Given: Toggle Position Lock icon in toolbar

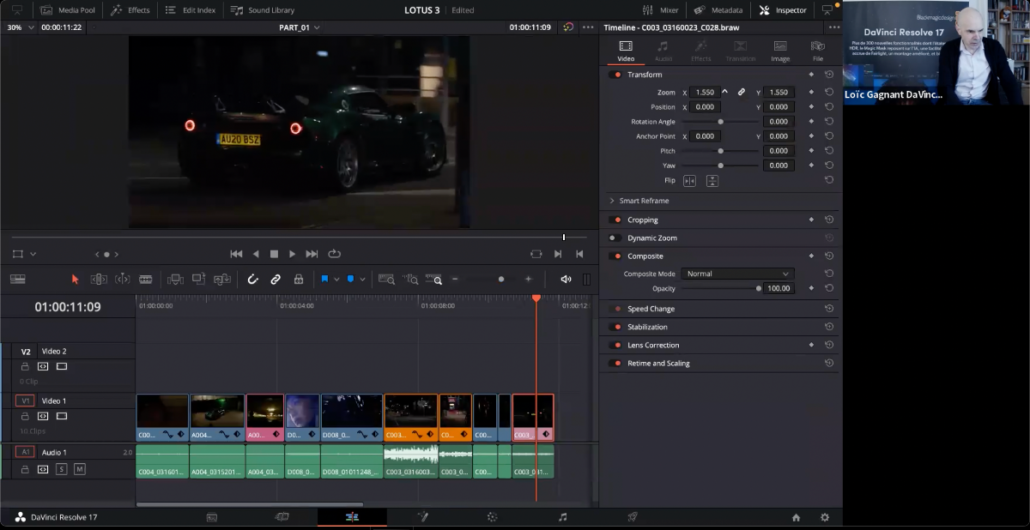Looking at the screenshot, I should [298, 279].
